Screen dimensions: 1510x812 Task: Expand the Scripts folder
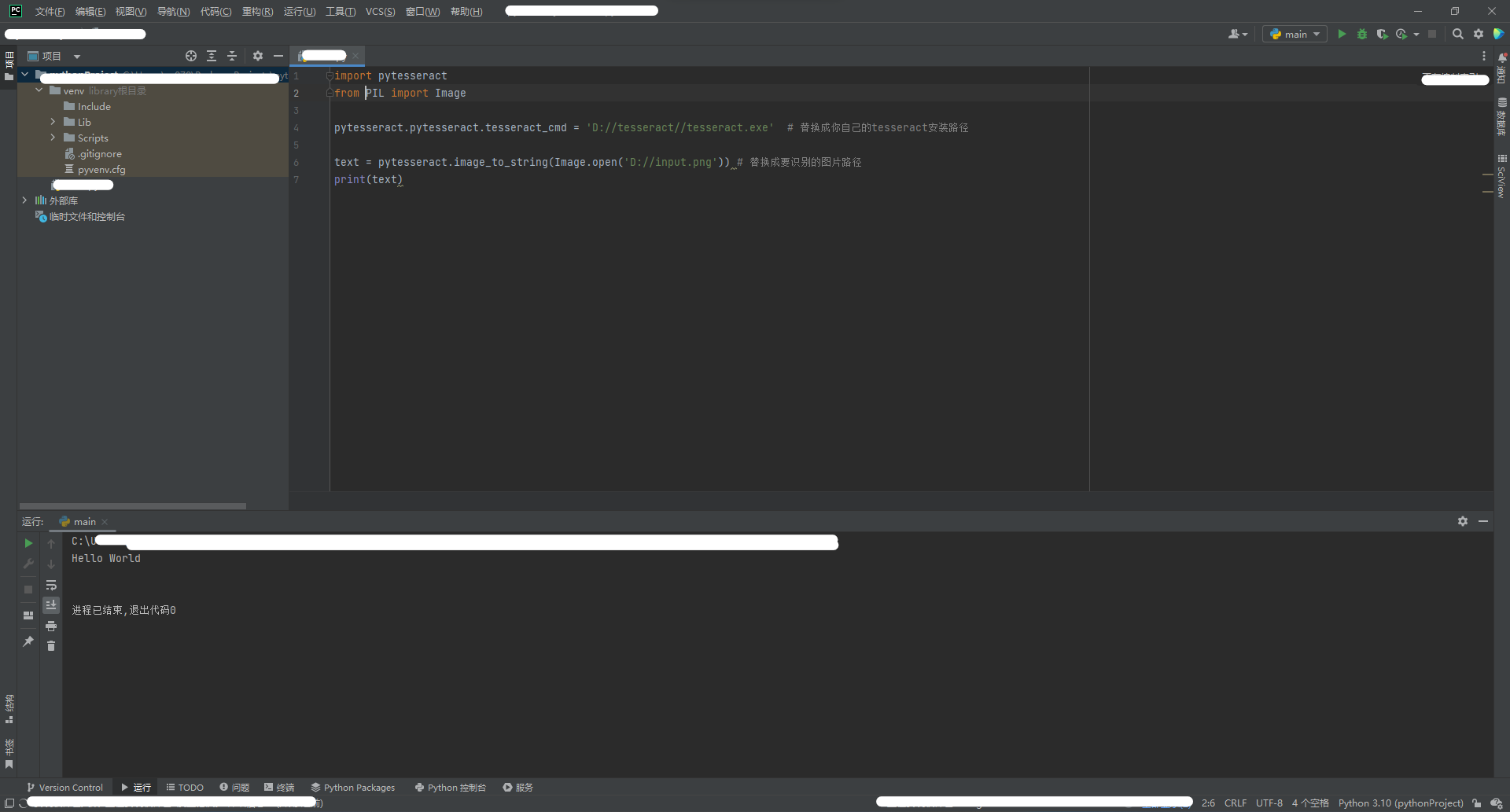coord(53,138)
